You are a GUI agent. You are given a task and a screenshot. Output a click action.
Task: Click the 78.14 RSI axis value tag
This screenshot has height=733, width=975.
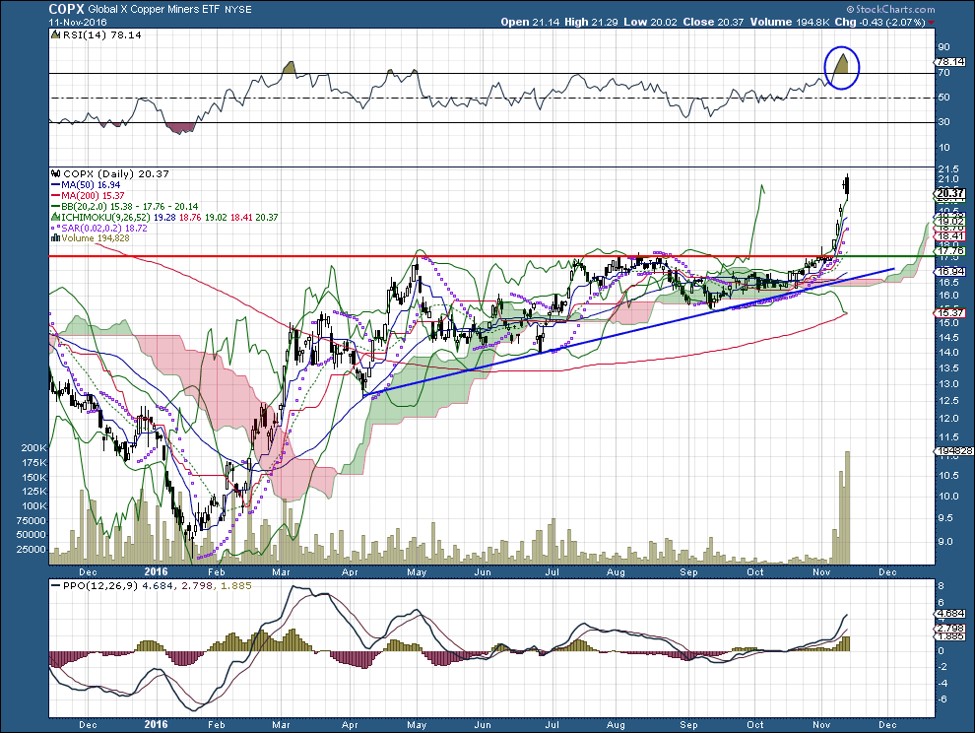950,62
